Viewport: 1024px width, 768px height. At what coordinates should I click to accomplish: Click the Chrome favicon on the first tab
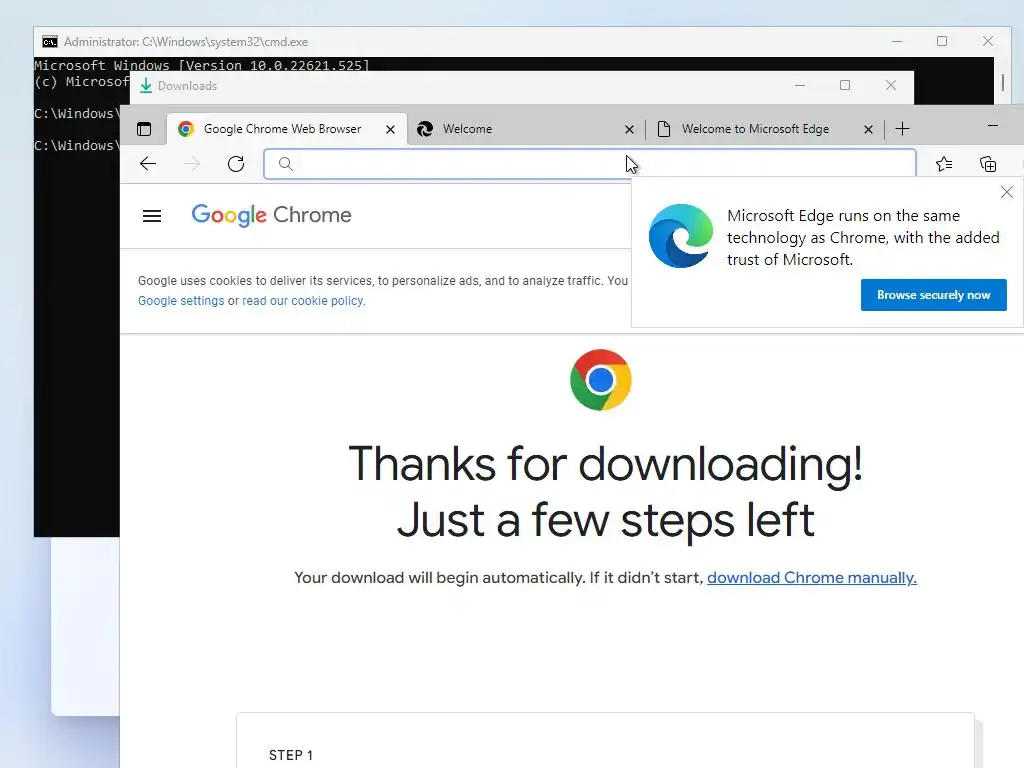click(186, 129)
